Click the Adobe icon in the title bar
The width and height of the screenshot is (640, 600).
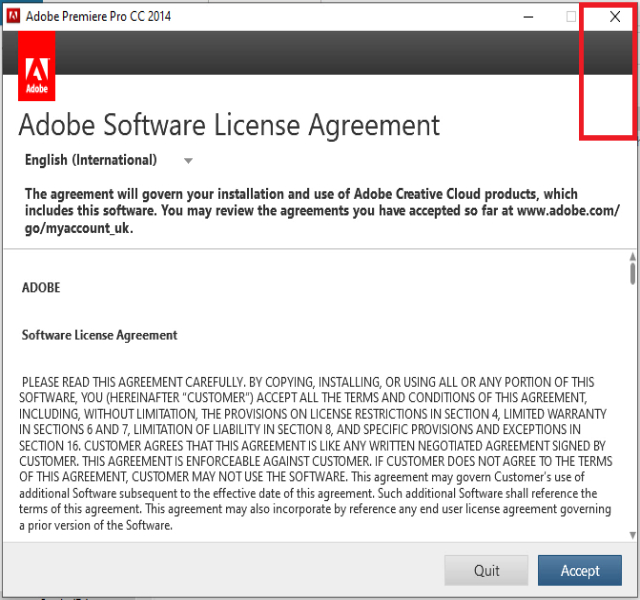pyautogui.click(x=13, y=16)
